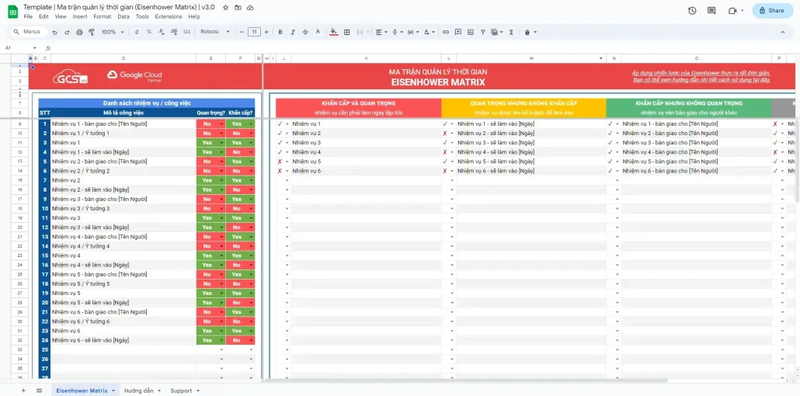
Task: Open the Extensions menu
Action: click(x=168, y=16)
